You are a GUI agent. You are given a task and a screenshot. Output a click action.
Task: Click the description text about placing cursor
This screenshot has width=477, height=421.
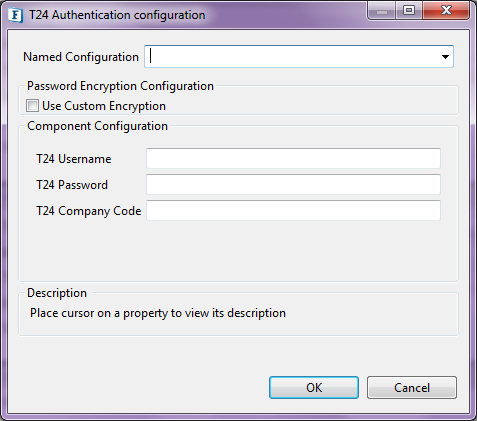158,313
